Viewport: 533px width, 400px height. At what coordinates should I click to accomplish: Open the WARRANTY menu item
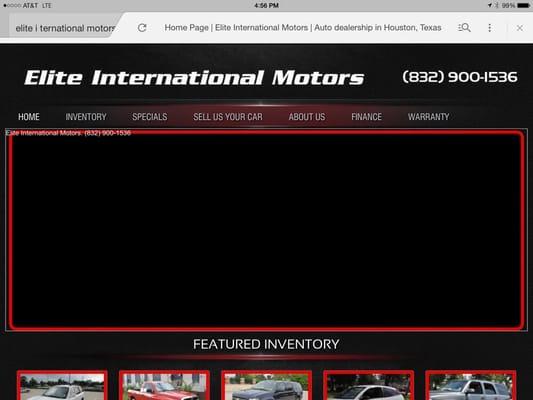coord(428,117)
